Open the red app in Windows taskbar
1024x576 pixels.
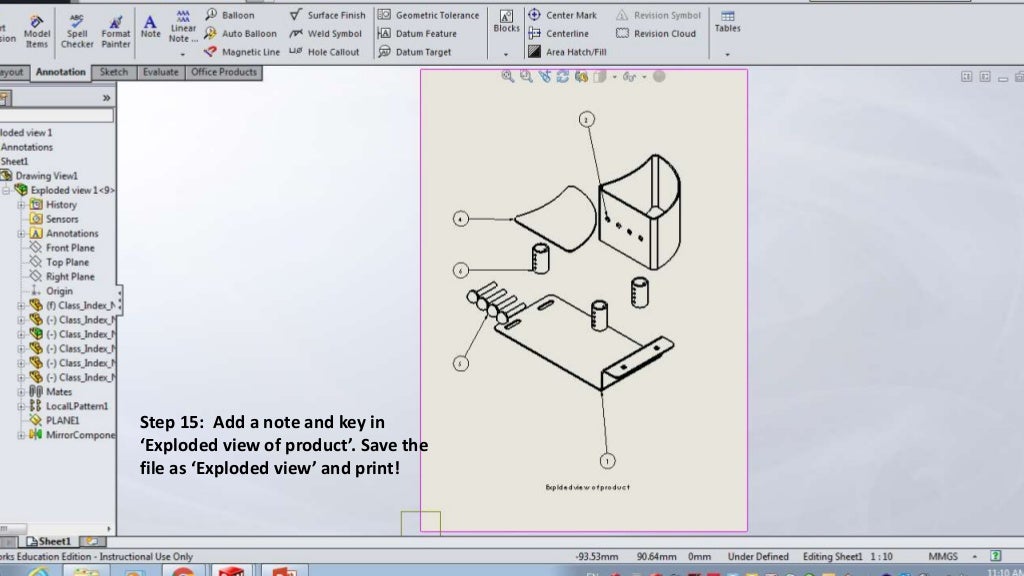[x=231, y=571]
